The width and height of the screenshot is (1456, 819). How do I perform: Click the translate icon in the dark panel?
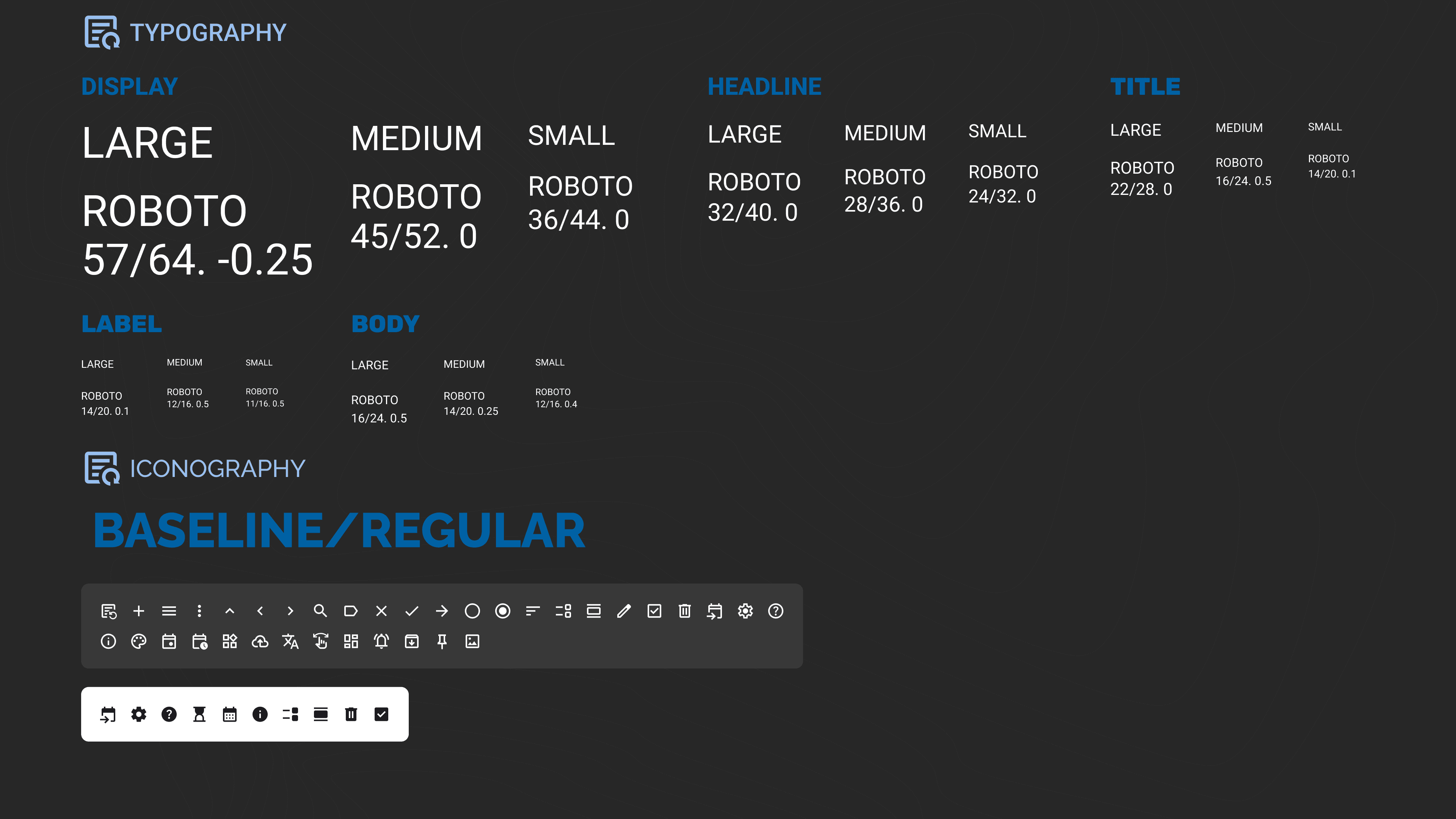(290, 641)
